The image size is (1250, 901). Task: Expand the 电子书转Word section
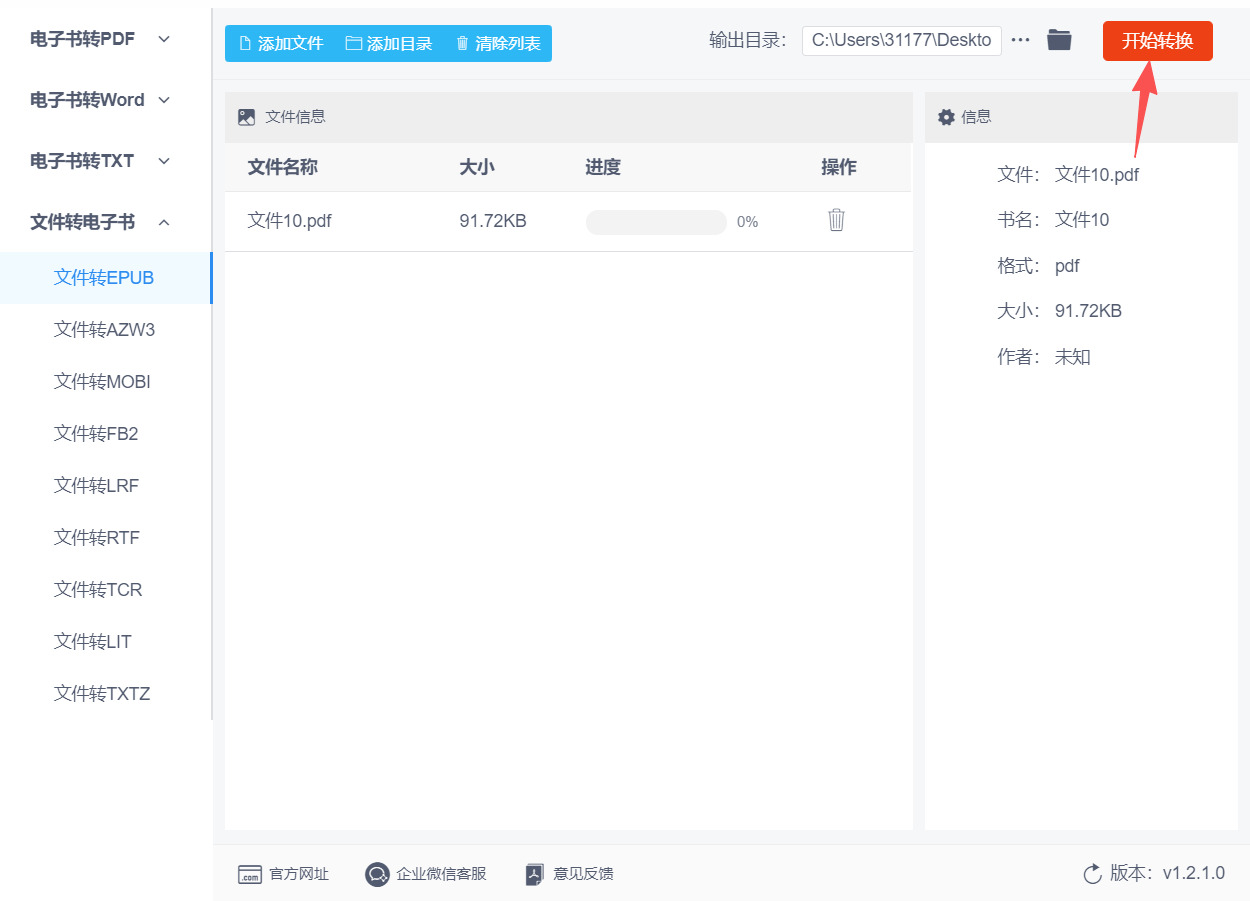click(89, 100)
